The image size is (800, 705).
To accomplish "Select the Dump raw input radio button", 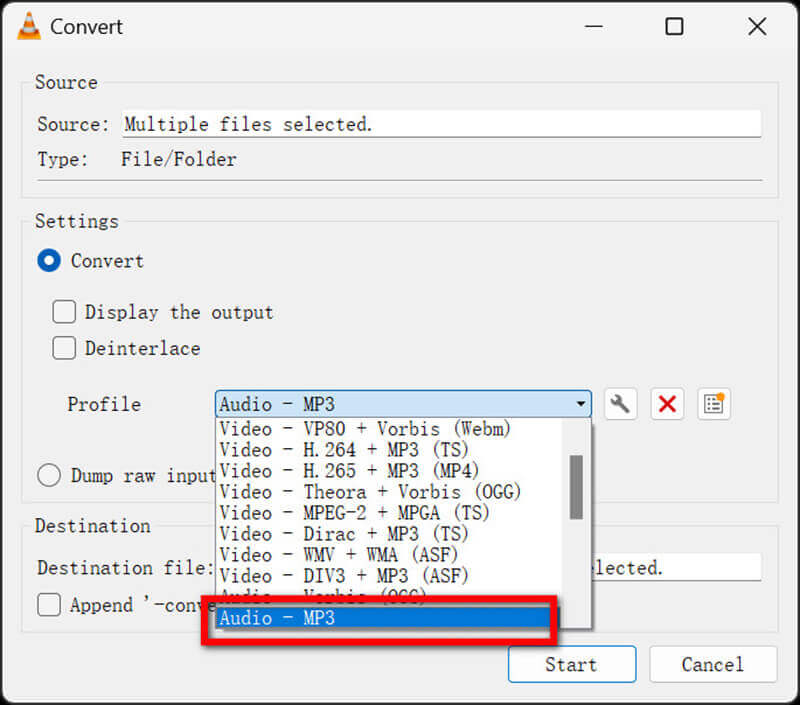I will (49, 475).
